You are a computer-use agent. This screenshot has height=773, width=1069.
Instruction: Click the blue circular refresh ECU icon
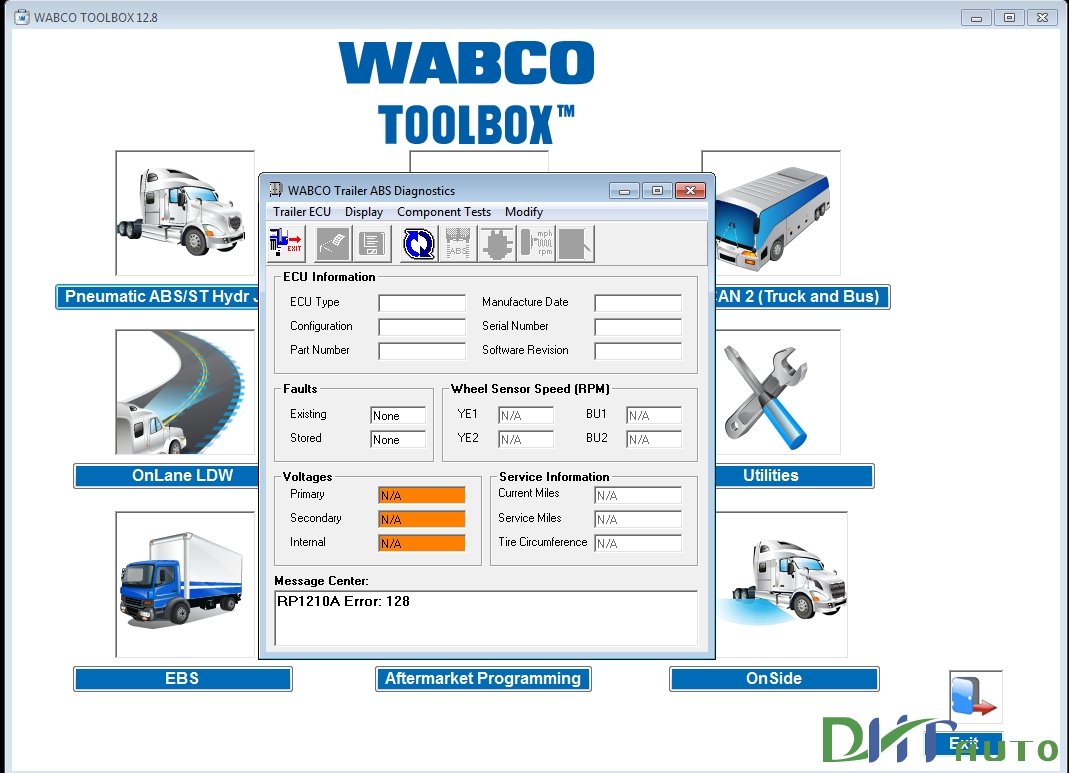[x=418, y=242]
